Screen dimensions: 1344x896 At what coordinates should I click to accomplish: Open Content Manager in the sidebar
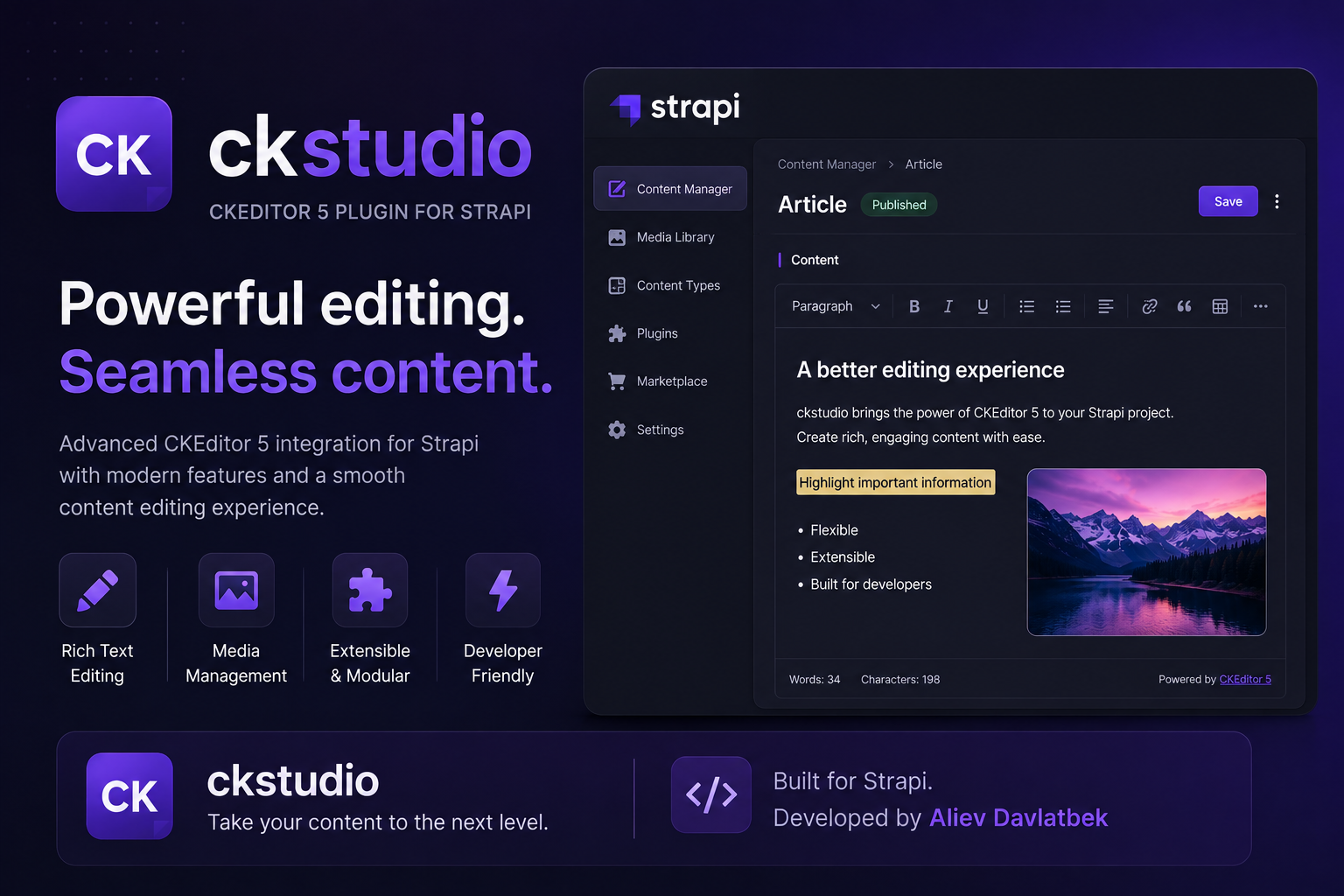pos(670,189)
